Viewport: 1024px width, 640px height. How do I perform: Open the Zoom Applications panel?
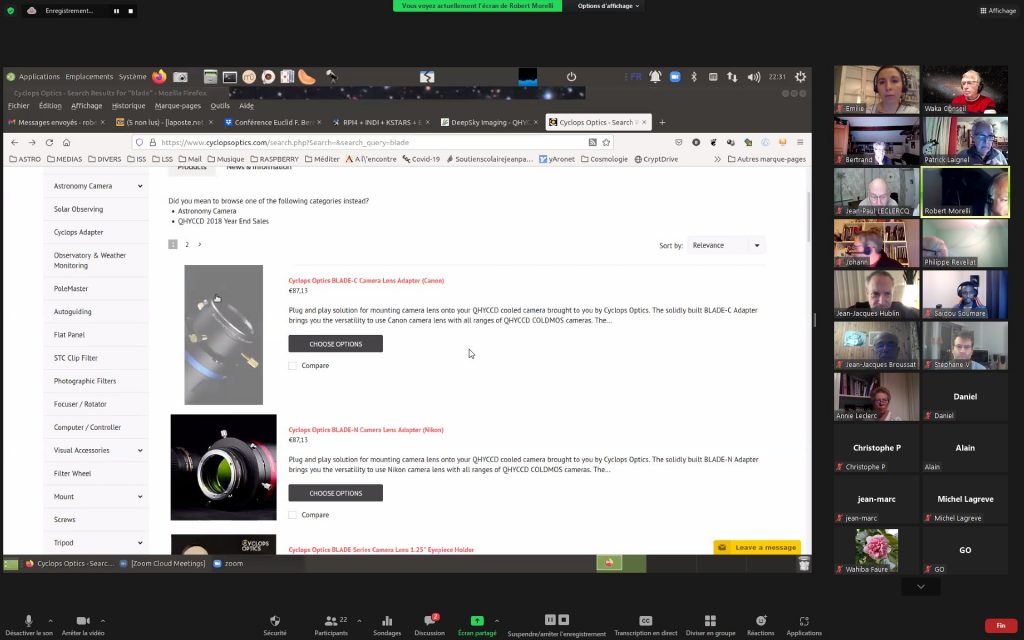(804, 625)
